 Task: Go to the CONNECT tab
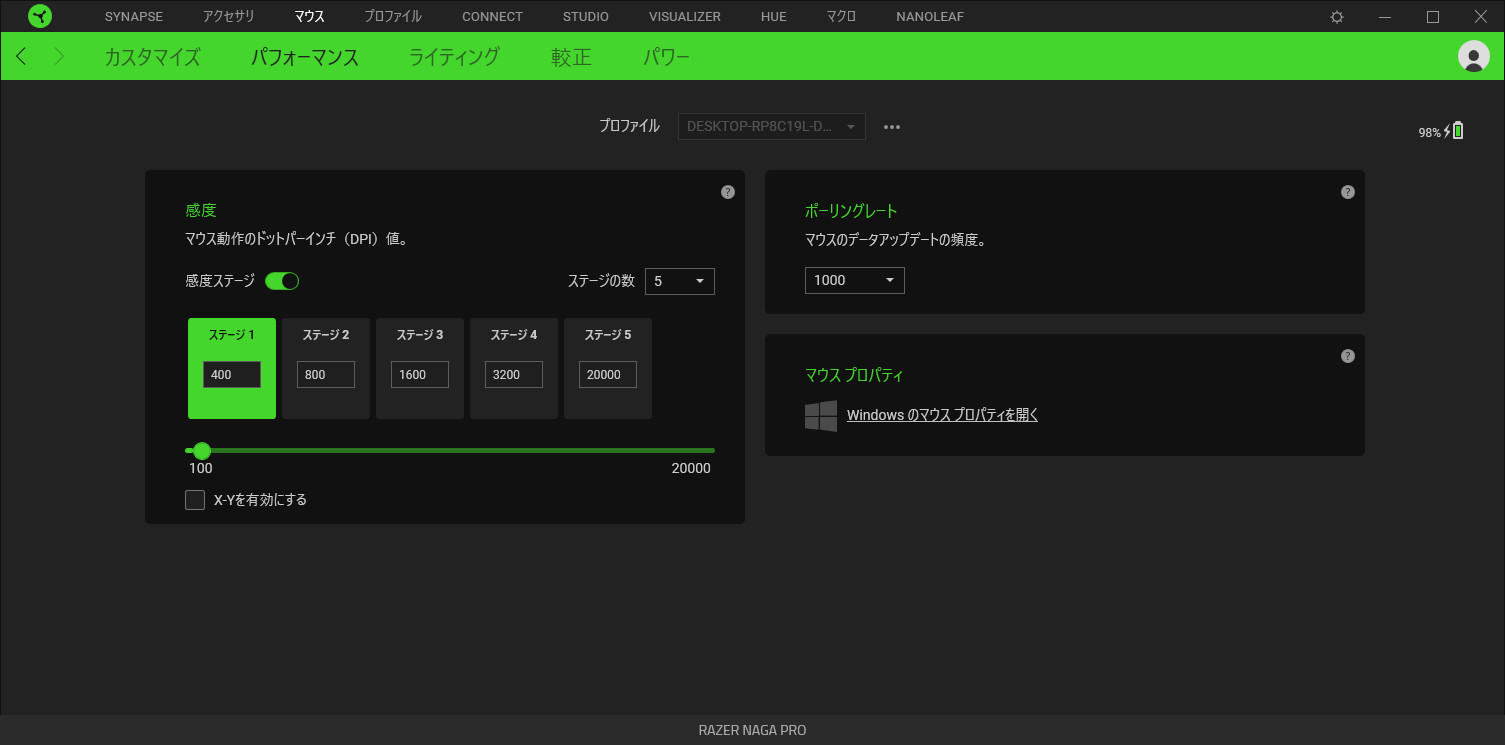492,17
